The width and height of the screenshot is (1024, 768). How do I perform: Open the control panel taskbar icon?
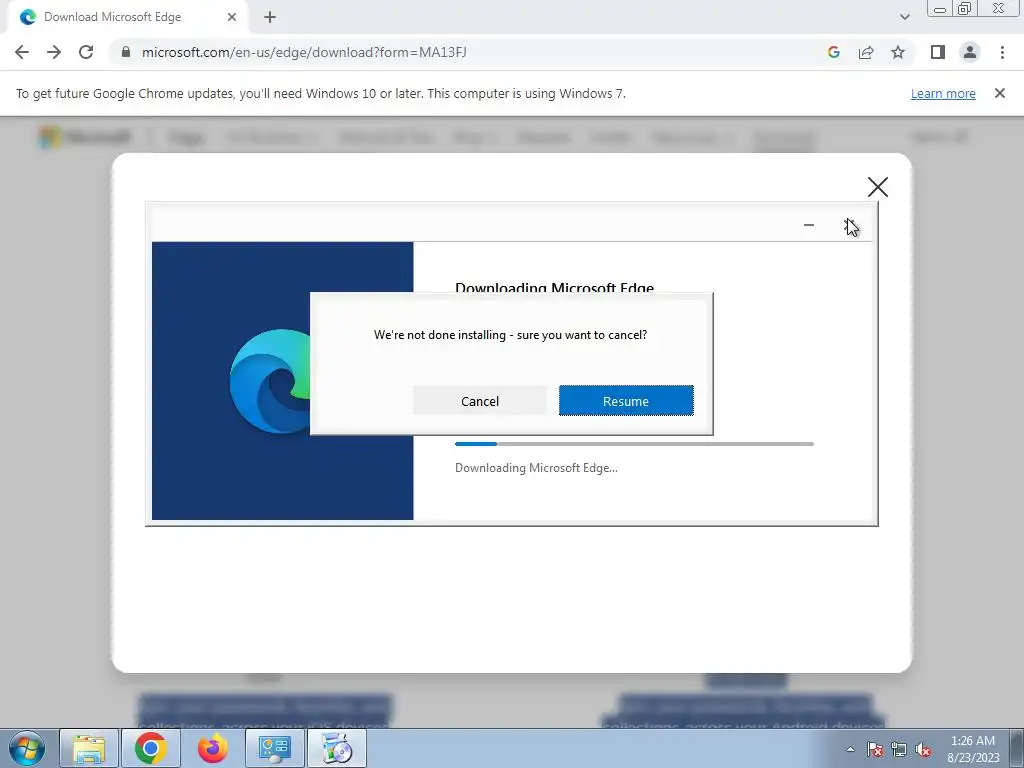pyautogui.click(x=274, y=748)
